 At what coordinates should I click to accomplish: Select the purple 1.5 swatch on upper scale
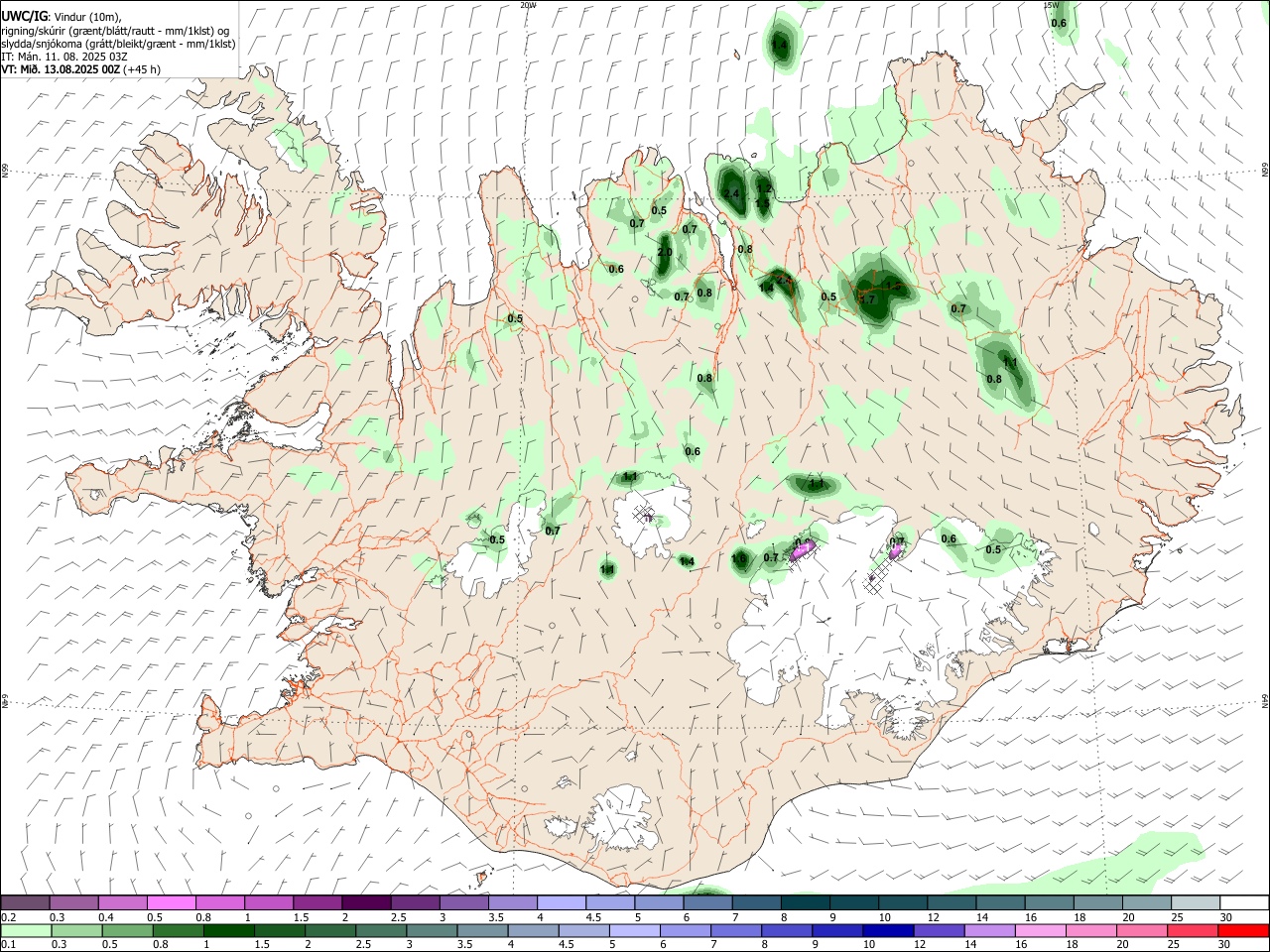point(317,902)
